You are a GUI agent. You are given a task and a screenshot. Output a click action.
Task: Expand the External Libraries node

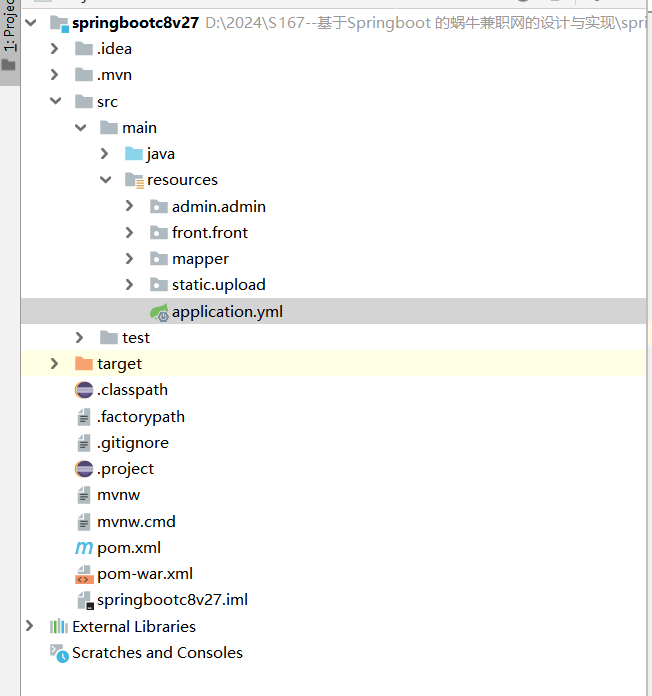[30, 627]
